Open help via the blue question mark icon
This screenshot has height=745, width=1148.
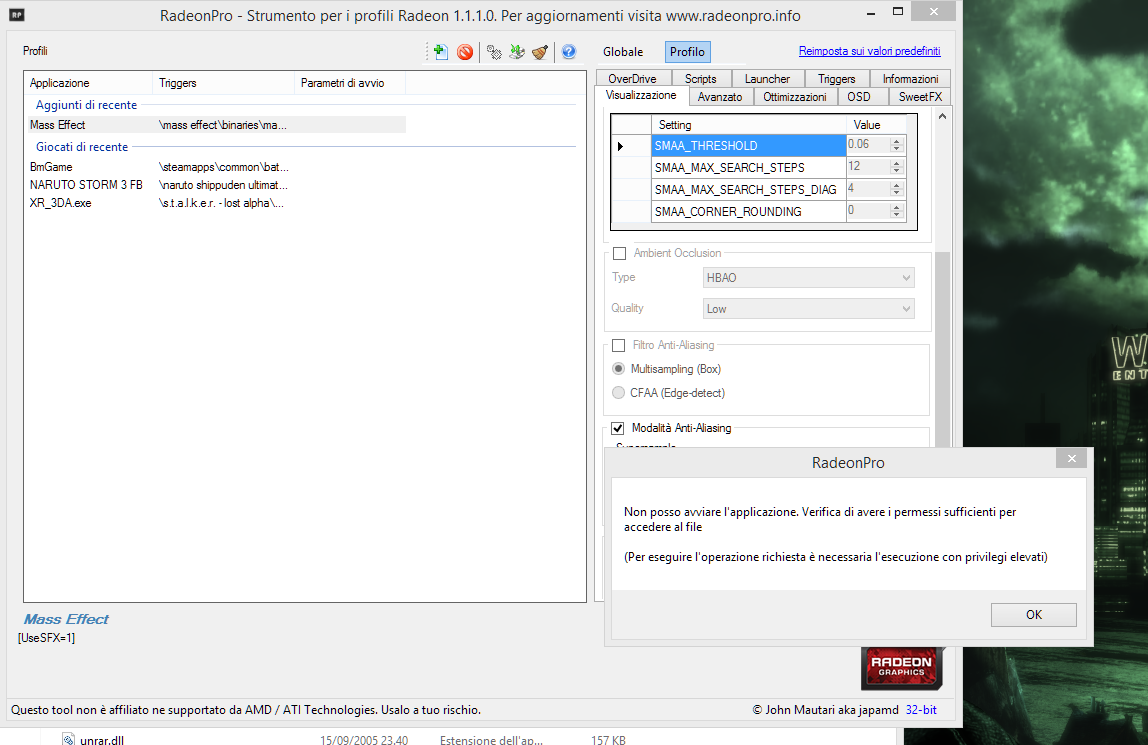coord(569,51)
